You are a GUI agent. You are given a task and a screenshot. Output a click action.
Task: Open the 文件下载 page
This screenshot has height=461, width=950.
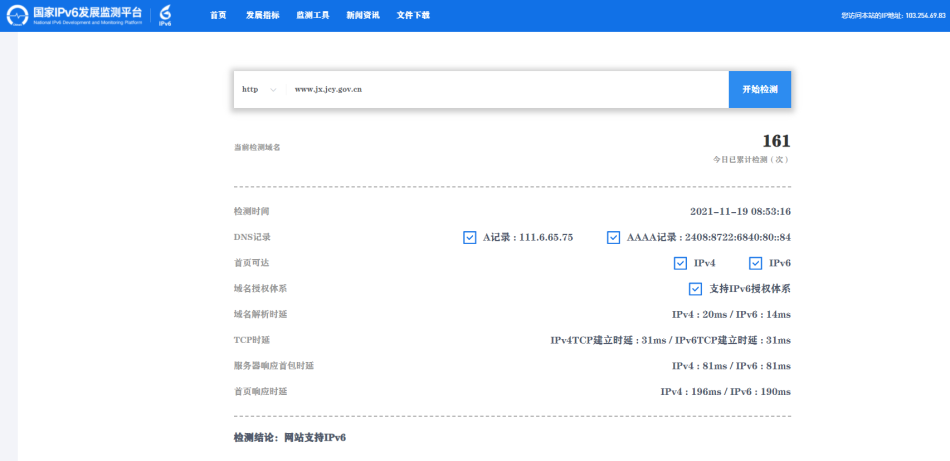413,16
